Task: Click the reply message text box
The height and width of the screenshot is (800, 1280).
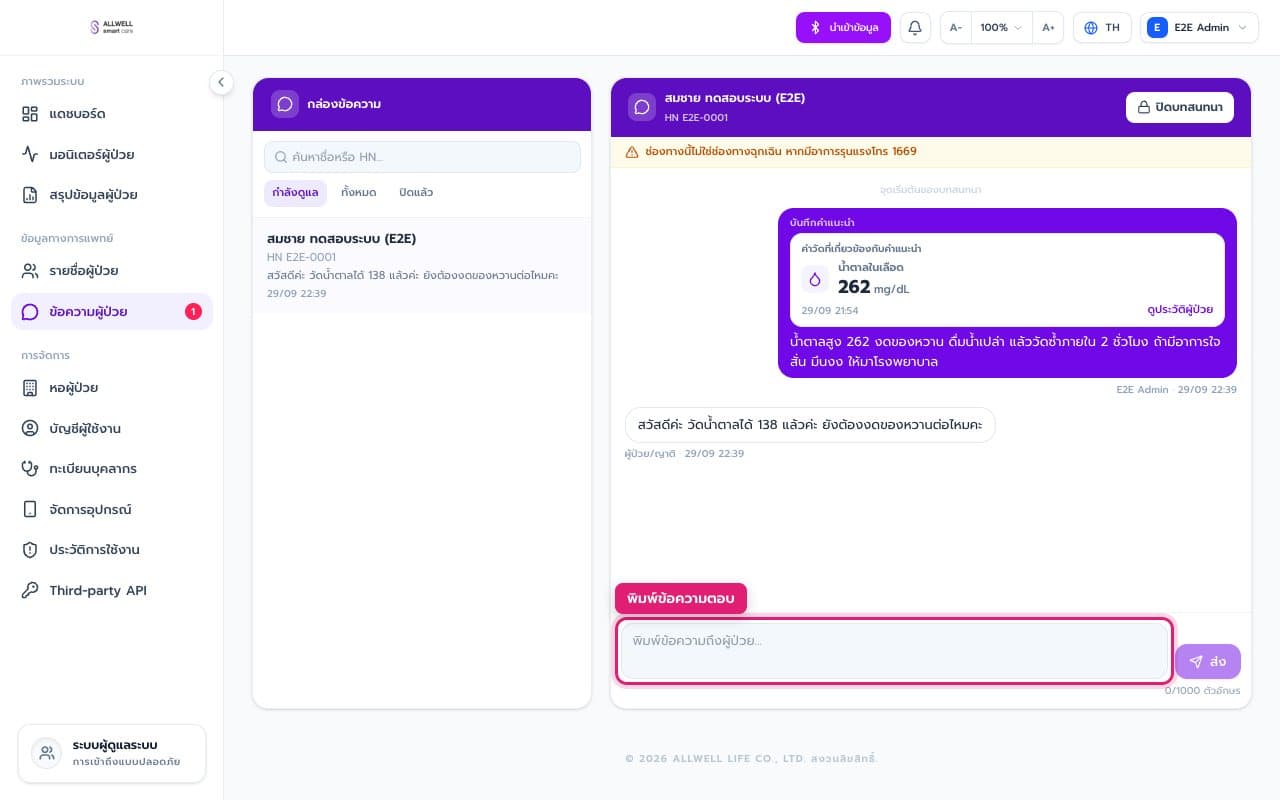Action: click(x=894, y=651)
